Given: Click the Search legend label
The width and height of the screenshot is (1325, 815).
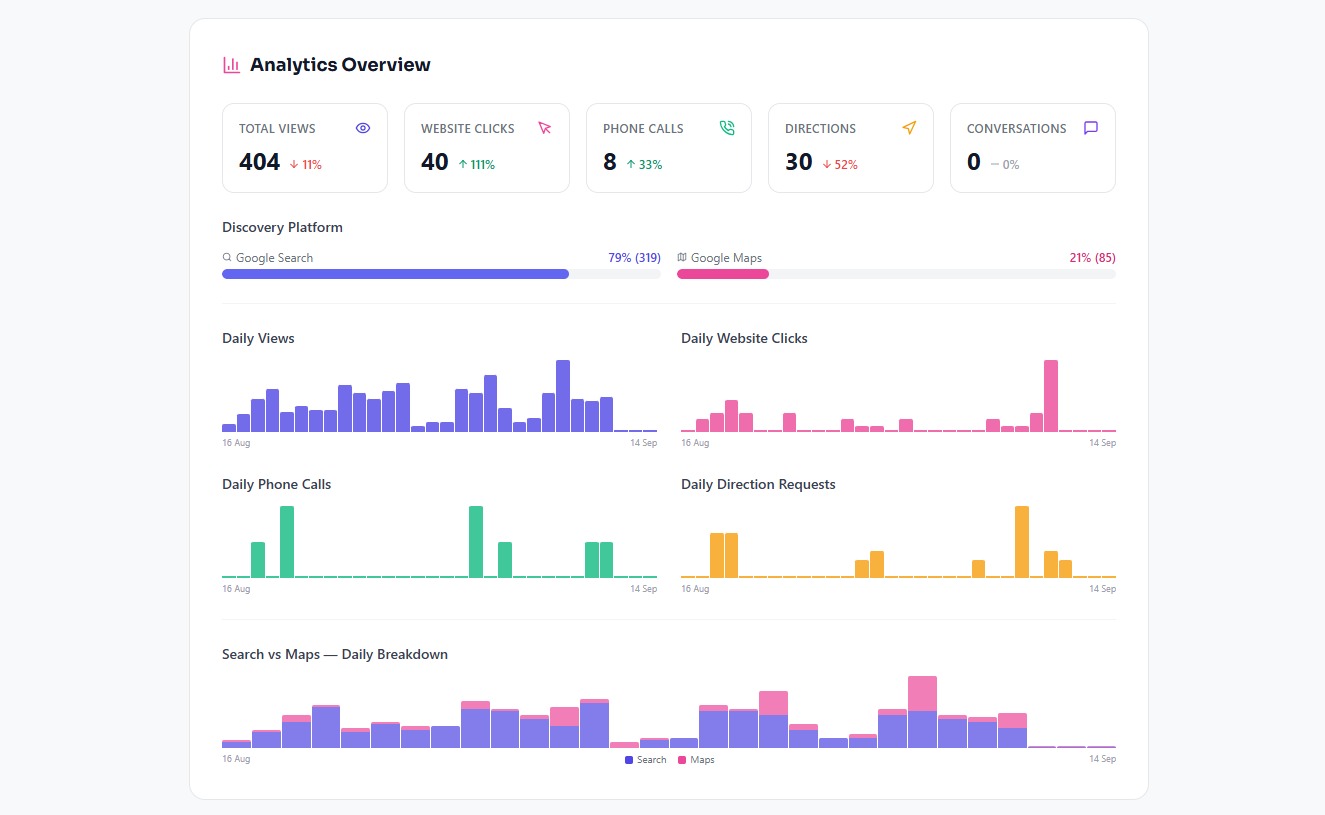Looking at the screenshot, I should point(651,760).
